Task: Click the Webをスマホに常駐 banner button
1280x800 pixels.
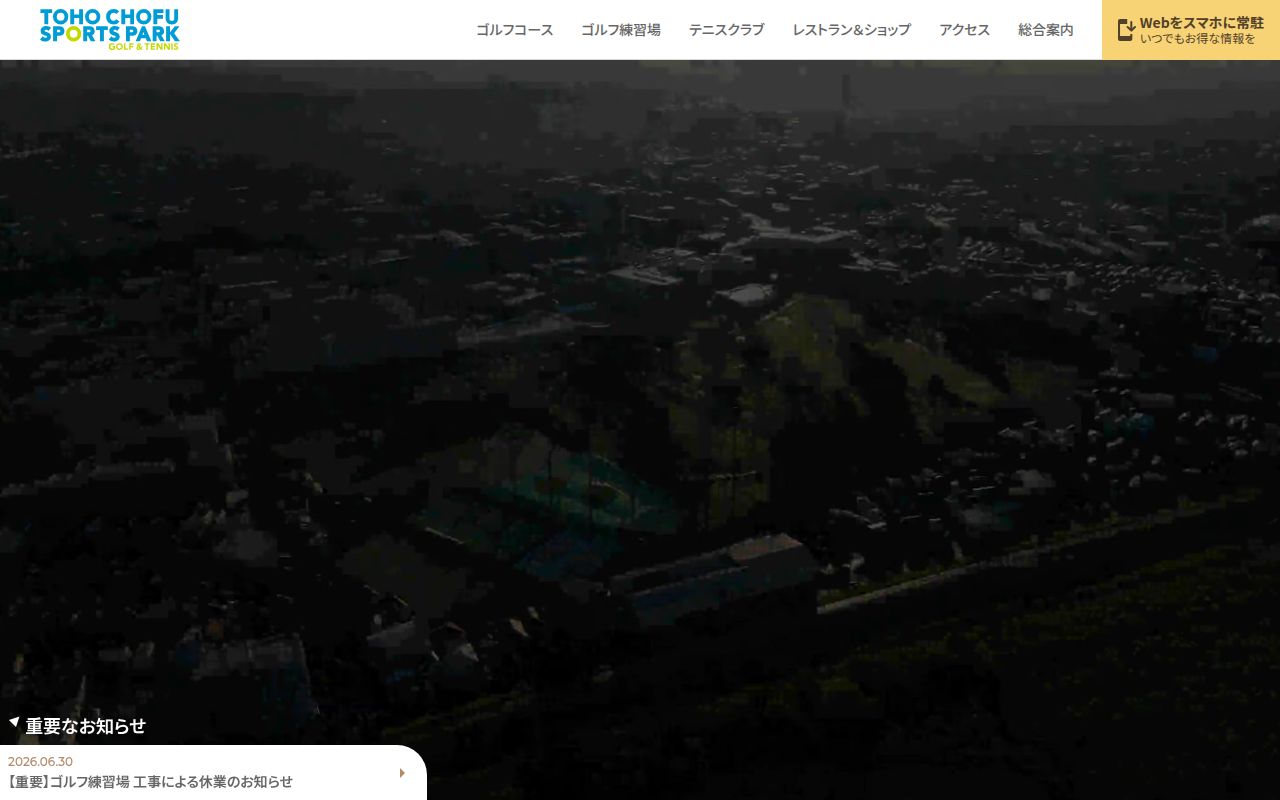Action: click(x=1191, y=30)
